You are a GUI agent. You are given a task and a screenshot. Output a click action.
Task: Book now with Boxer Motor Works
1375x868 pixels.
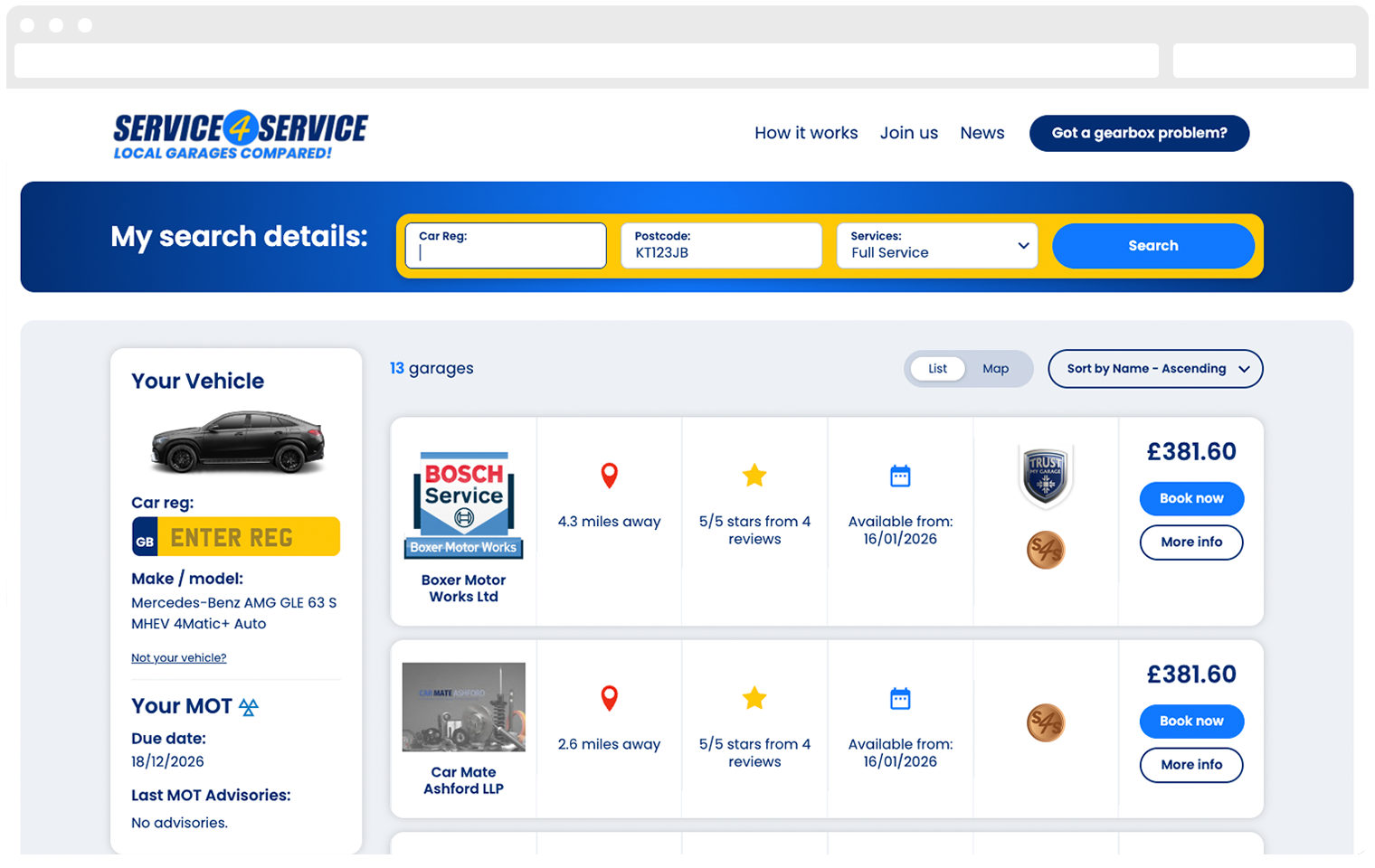tap(1190, 498)
